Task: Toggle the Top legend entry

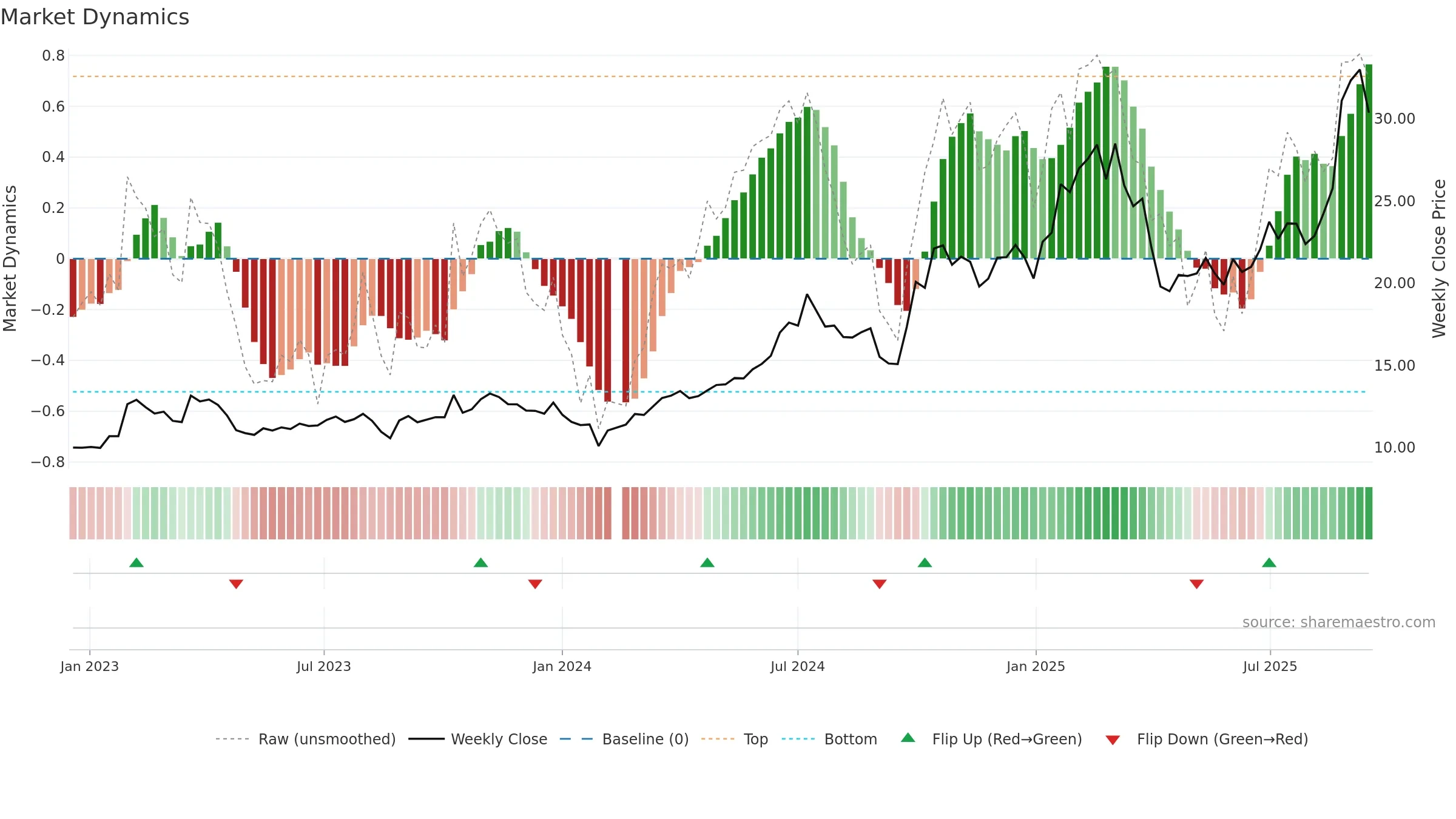Action: tap(734, 739)
